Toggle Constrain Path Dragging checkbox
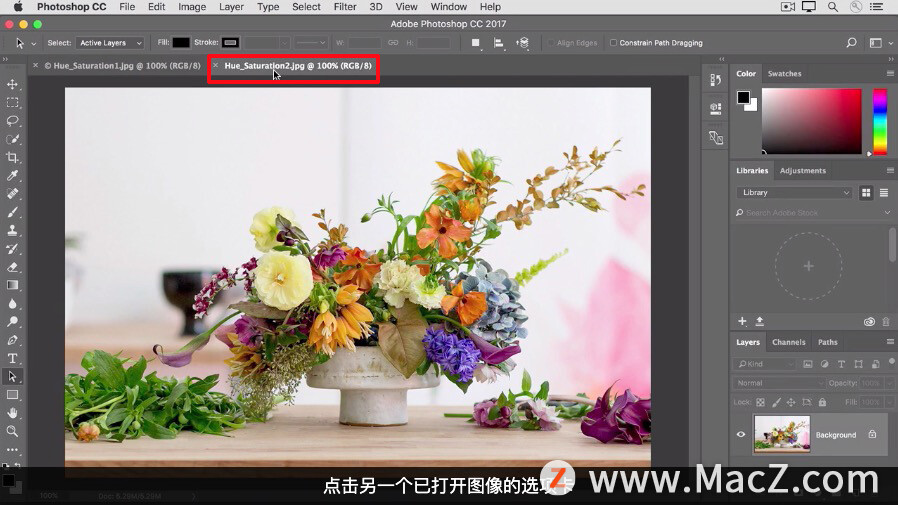898x505 pixels. 613,43
